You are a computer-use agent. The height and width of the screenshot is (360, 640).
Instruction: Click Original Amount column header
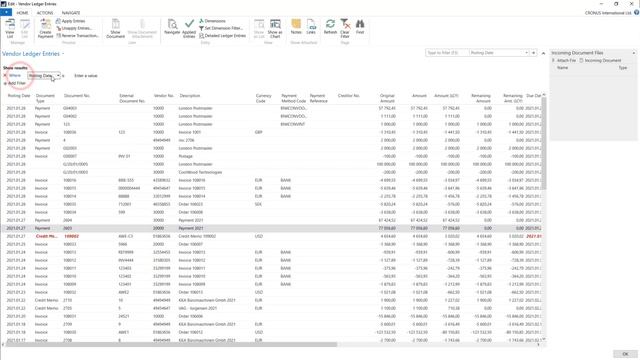387,98
